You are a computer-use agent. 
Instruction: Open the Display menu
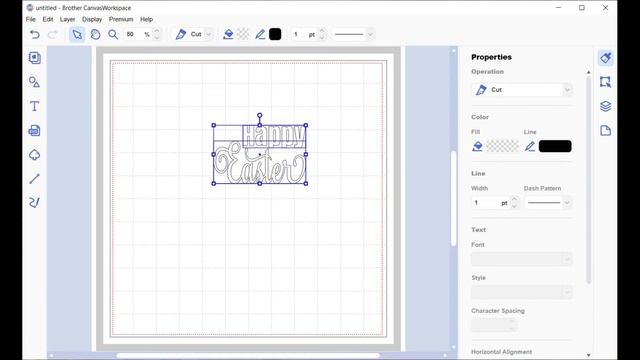click(92, 19)
